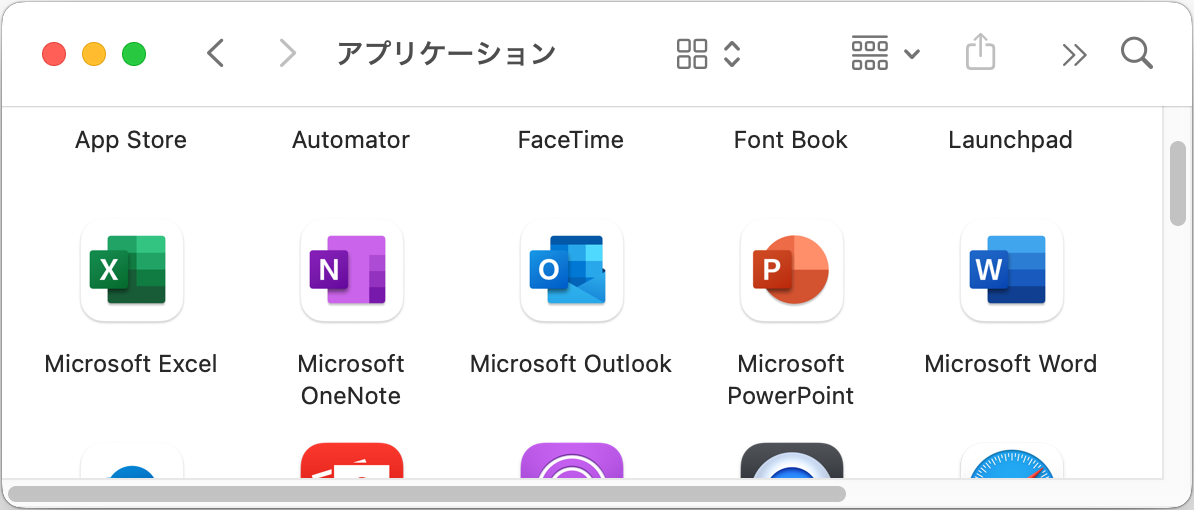
Task: Click the horizontal scrollbar at bottom
Action: (x=427, y=493)
